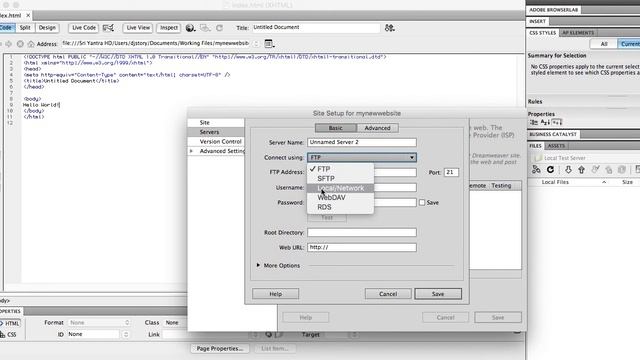Toggle Live View mode

coord(138,28)
